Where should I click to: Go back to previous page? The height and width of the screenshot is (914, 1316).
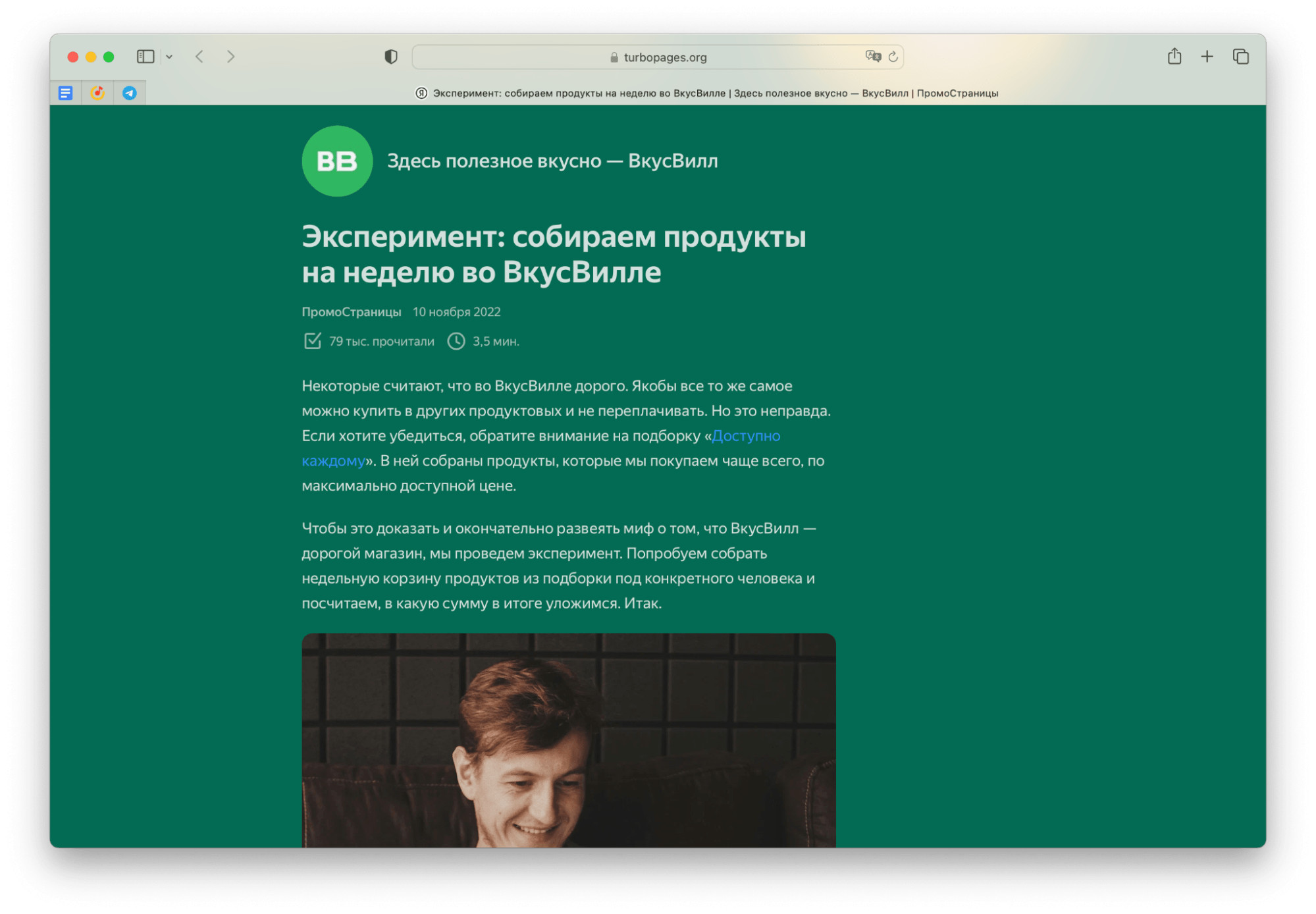click(x=199, y=57)
